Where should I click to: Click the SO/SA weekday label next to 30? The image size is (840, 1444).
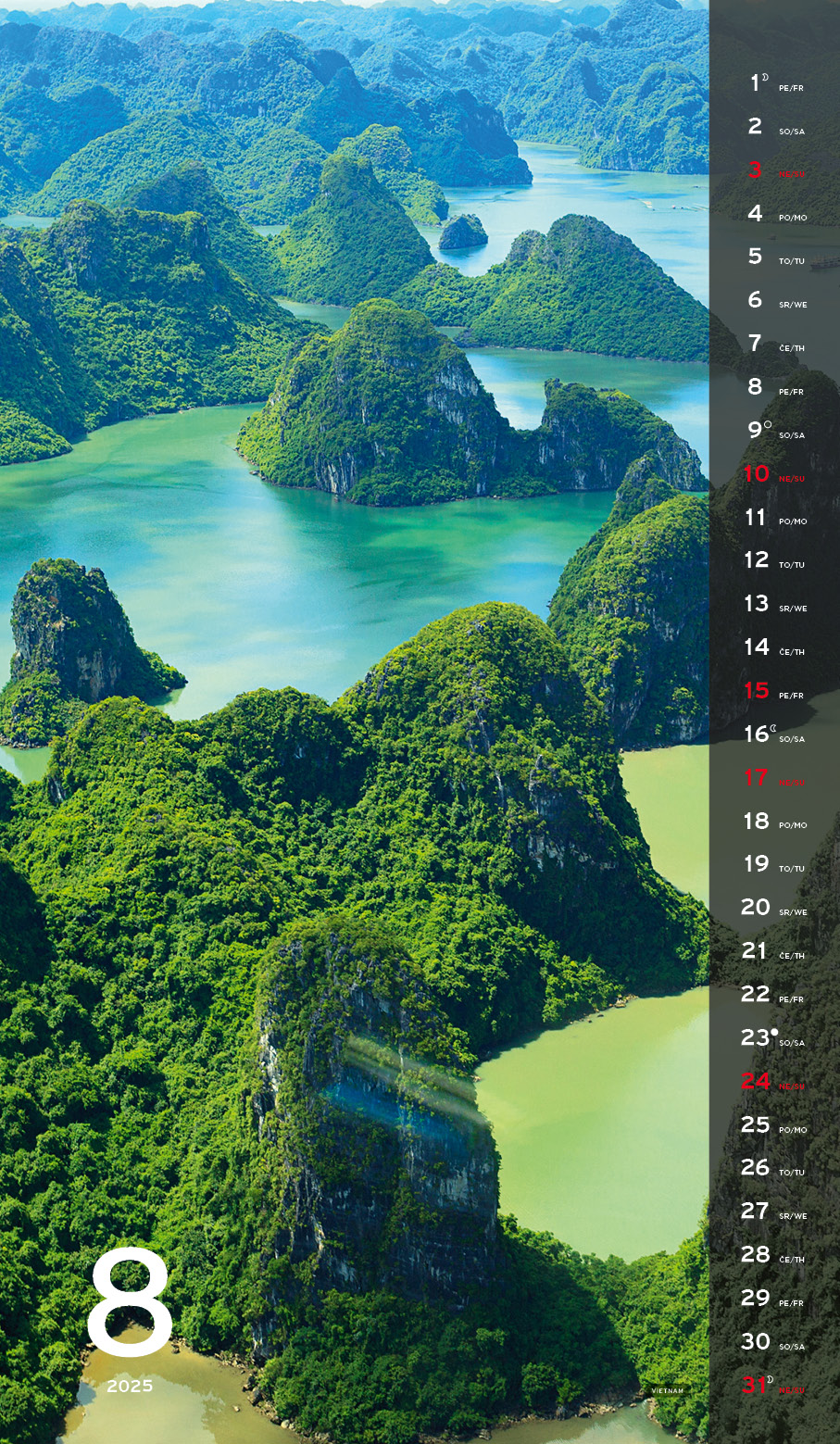792,1347
